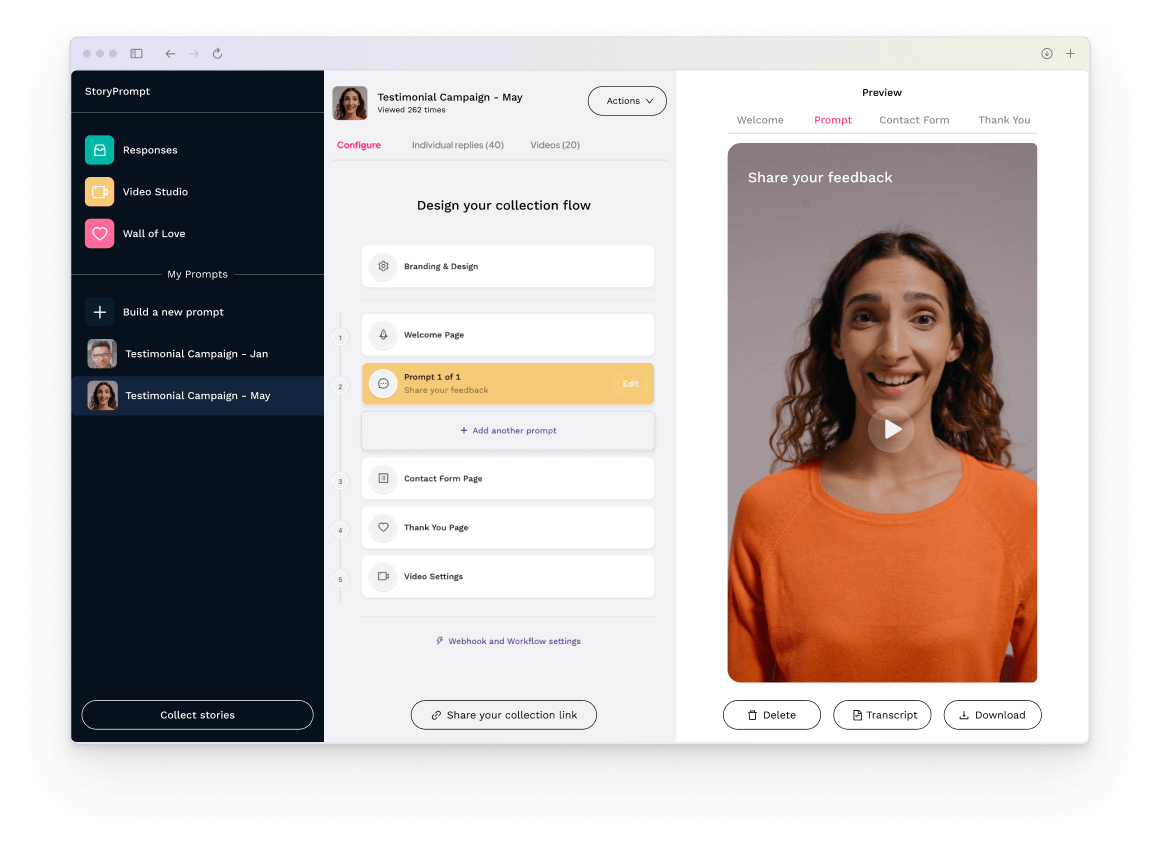The width and height of the screenshot is (1160, 848).
Task: Open the Branding & Design step
Action: point(508,266)
